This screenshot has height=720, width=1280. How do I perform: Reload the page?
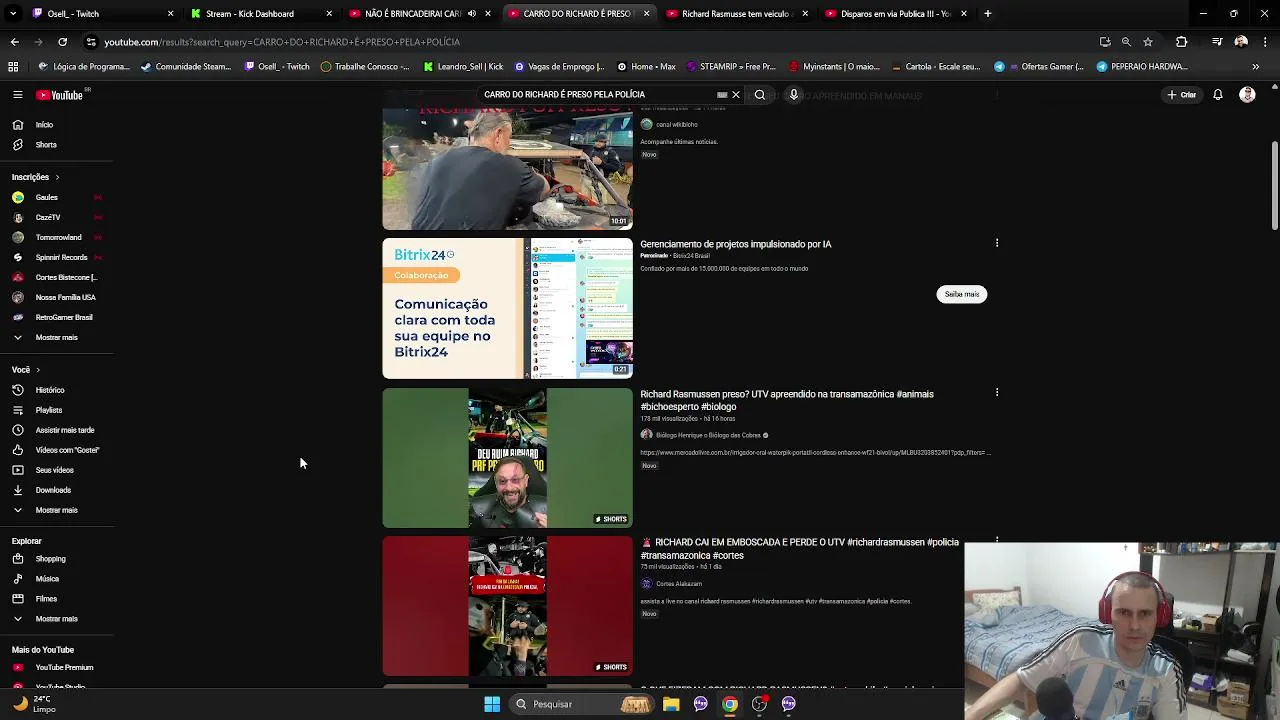coord(62,42)
